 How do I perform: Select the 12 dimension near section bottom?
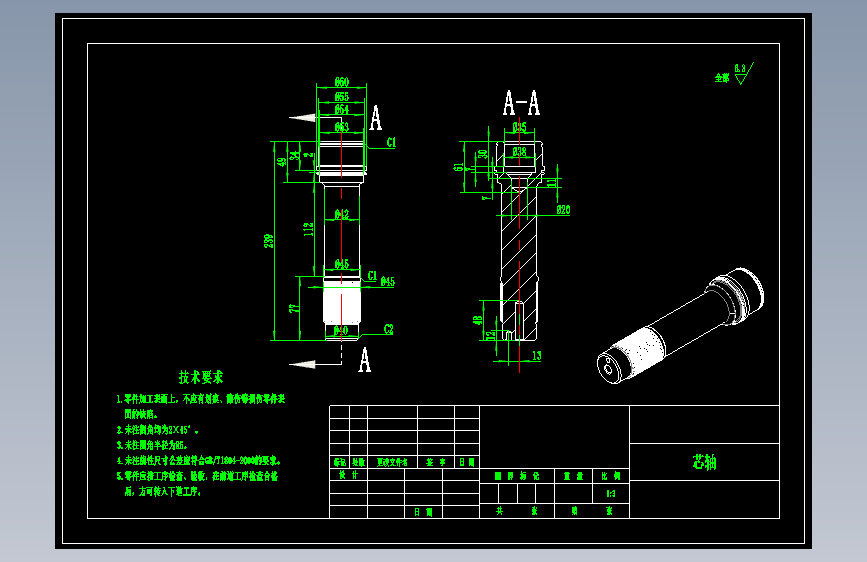coord(490,335)
